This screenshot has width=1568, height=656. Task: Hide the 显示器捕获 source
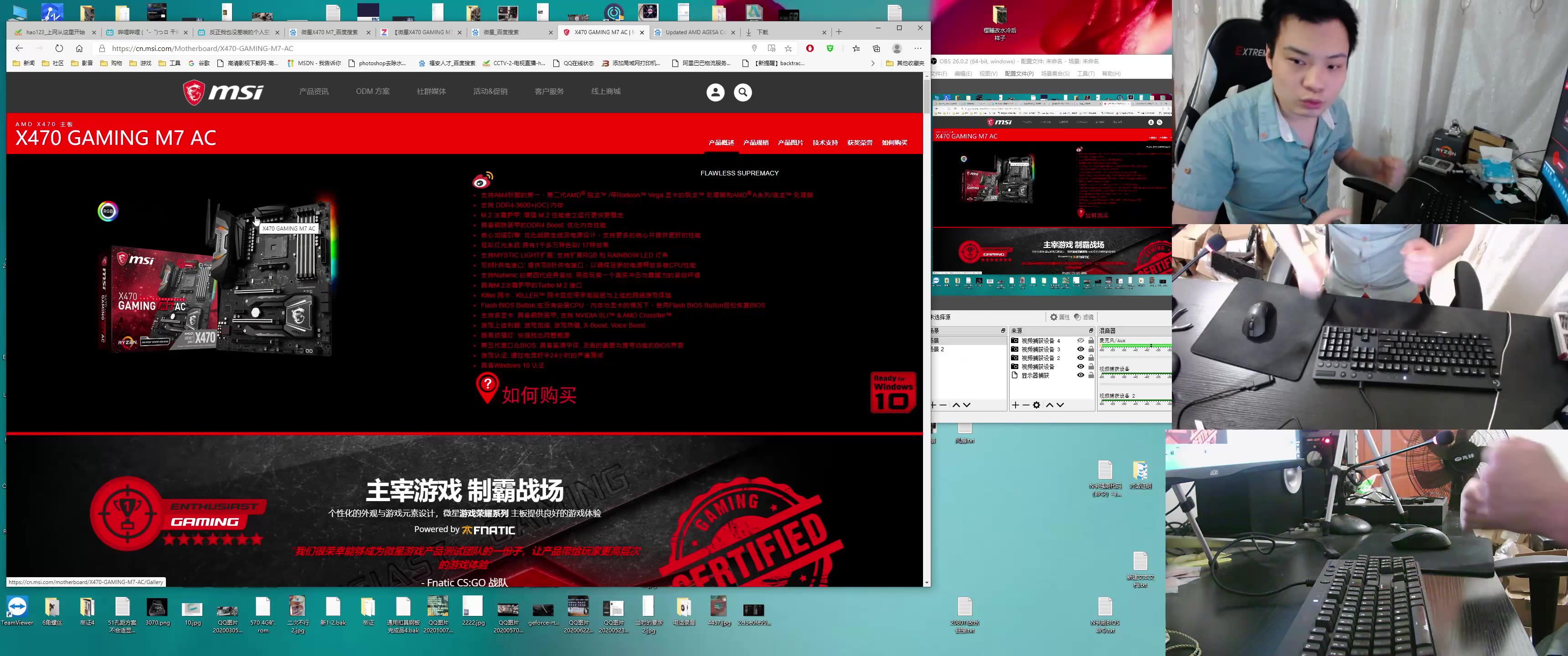click(1080, 375)
